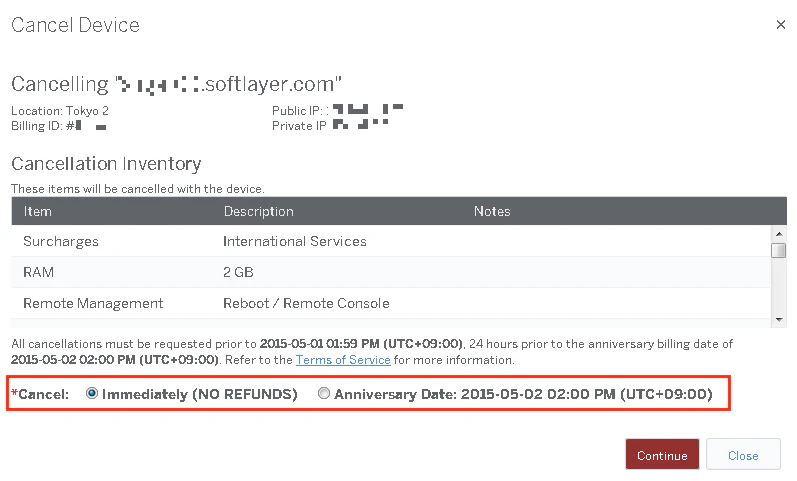Select the Remote Management row item
The height and width of the screenshot is (481, 797).
coord(93,304)
